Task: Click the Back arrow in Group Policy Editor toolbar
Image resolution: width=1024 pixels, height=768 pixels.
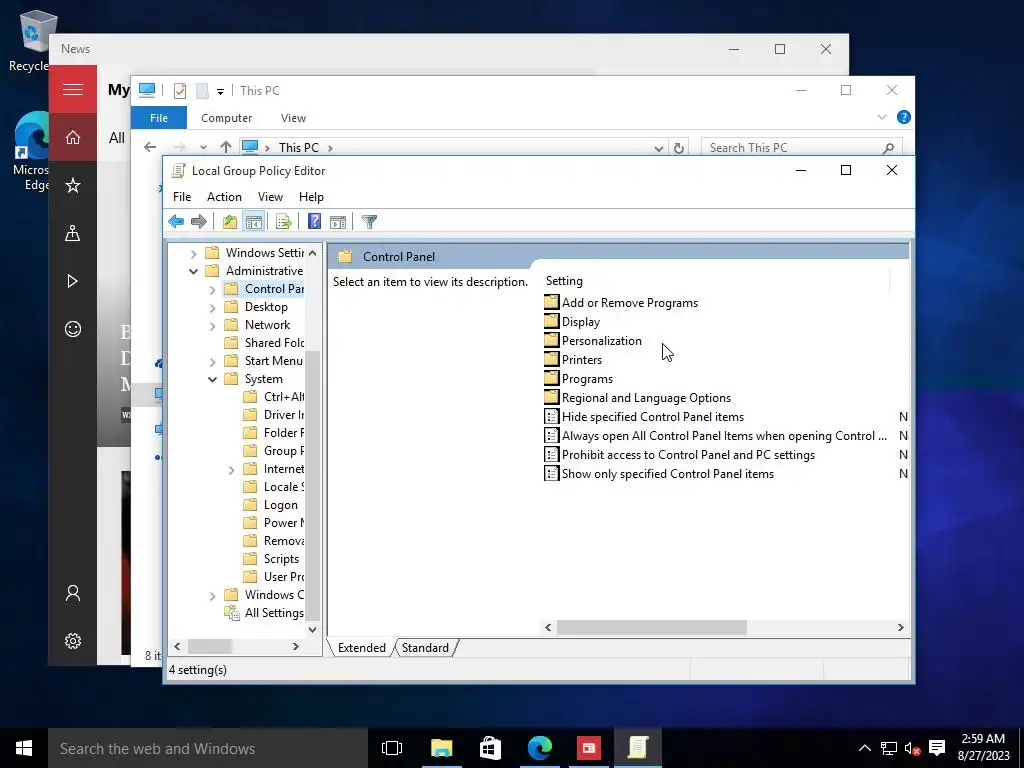Action: pos(176,221)
